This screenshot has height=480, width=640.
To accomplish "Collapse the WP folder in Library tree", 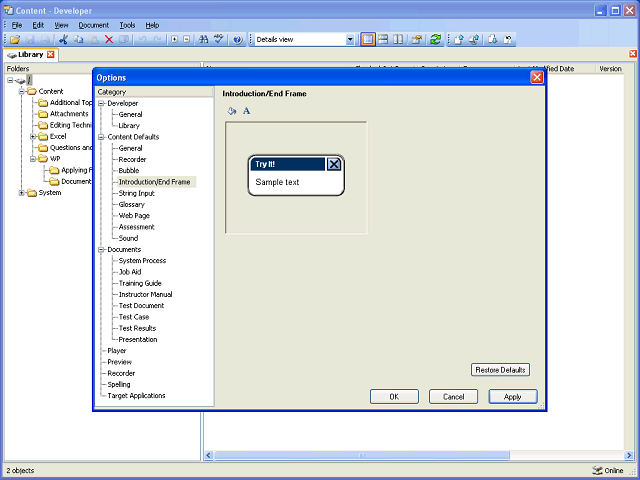I will coord(33,159).
